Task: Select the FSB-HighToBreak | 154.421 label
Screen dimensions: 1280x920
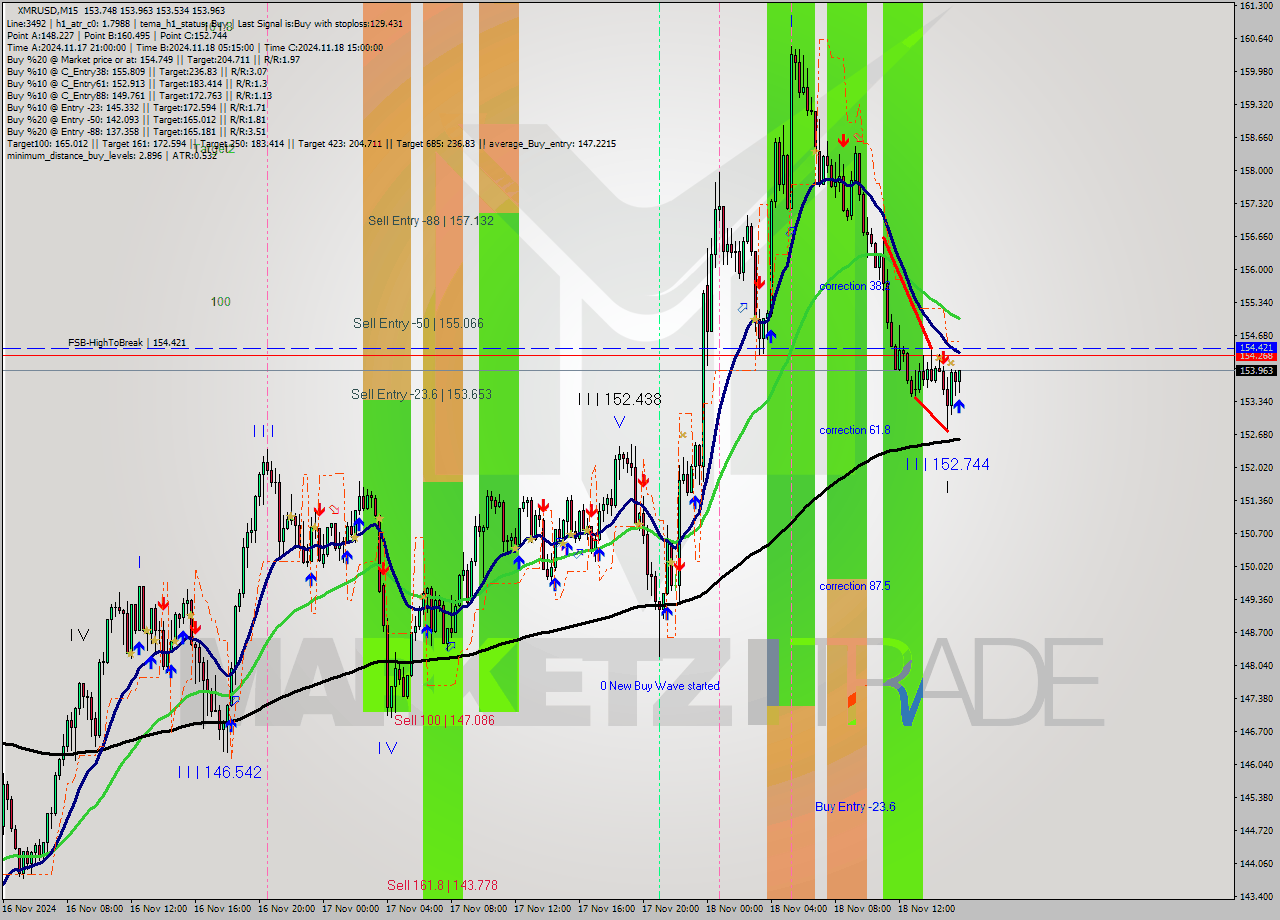Action: pos(127,343)
